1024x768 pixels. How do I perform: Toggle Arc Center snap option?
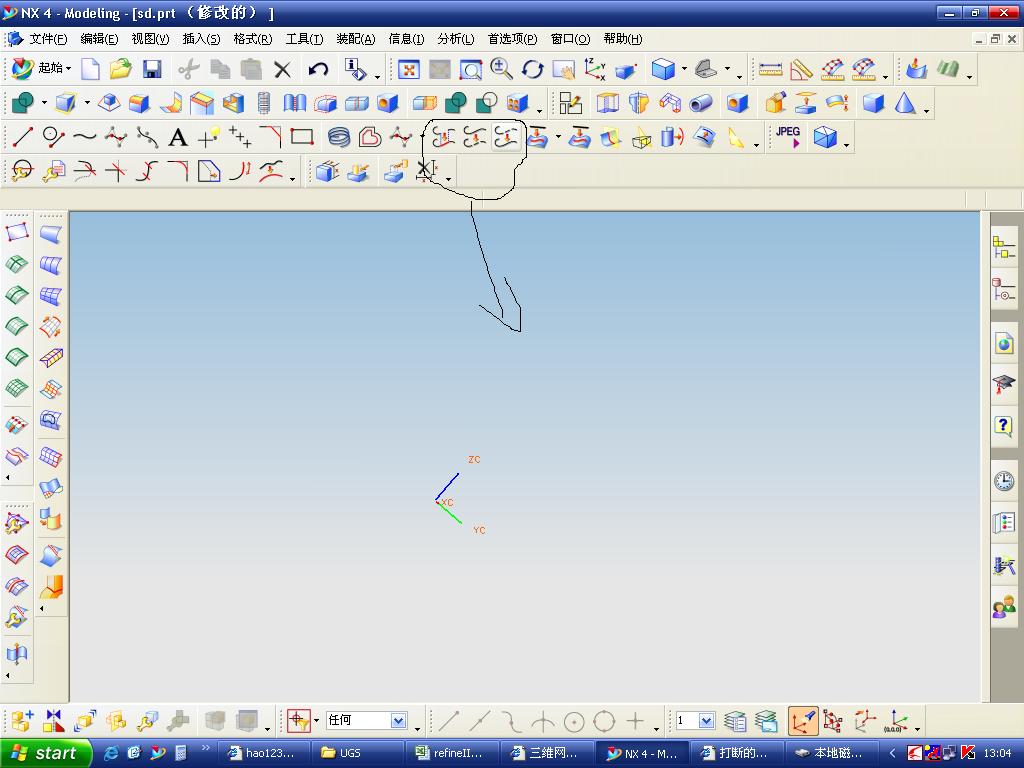click(x=573, y=722)
